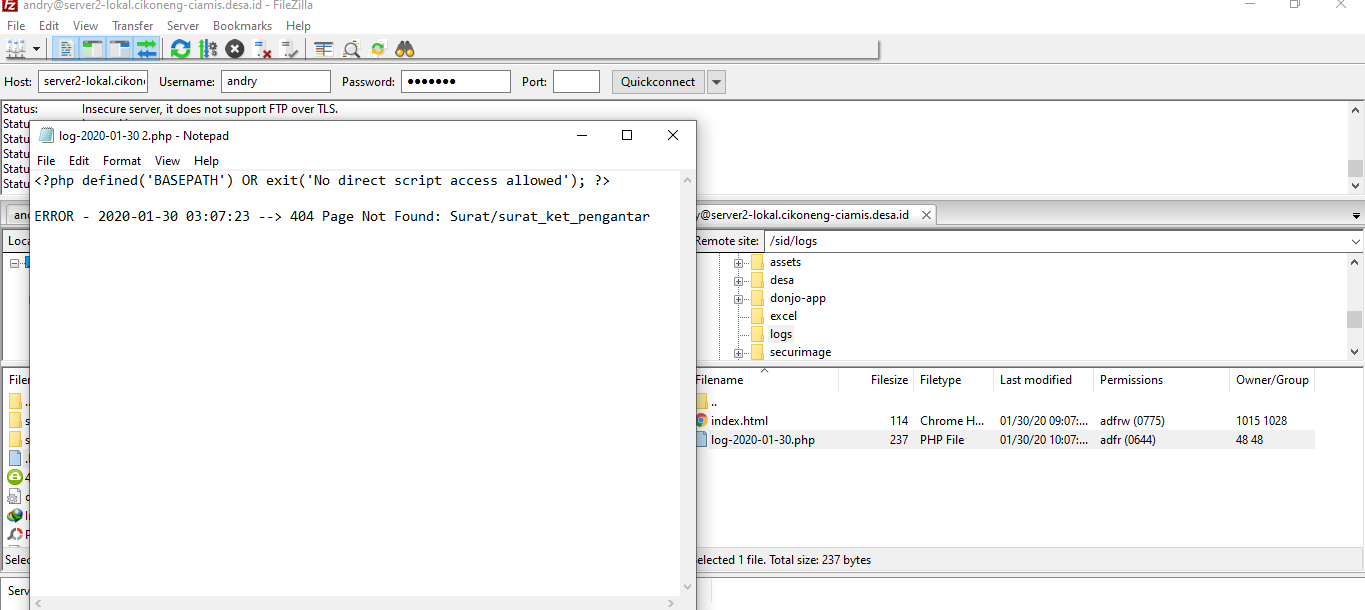Open the Site Manager dropdown arrow
1365x610 pixels.
pos(37,48)
